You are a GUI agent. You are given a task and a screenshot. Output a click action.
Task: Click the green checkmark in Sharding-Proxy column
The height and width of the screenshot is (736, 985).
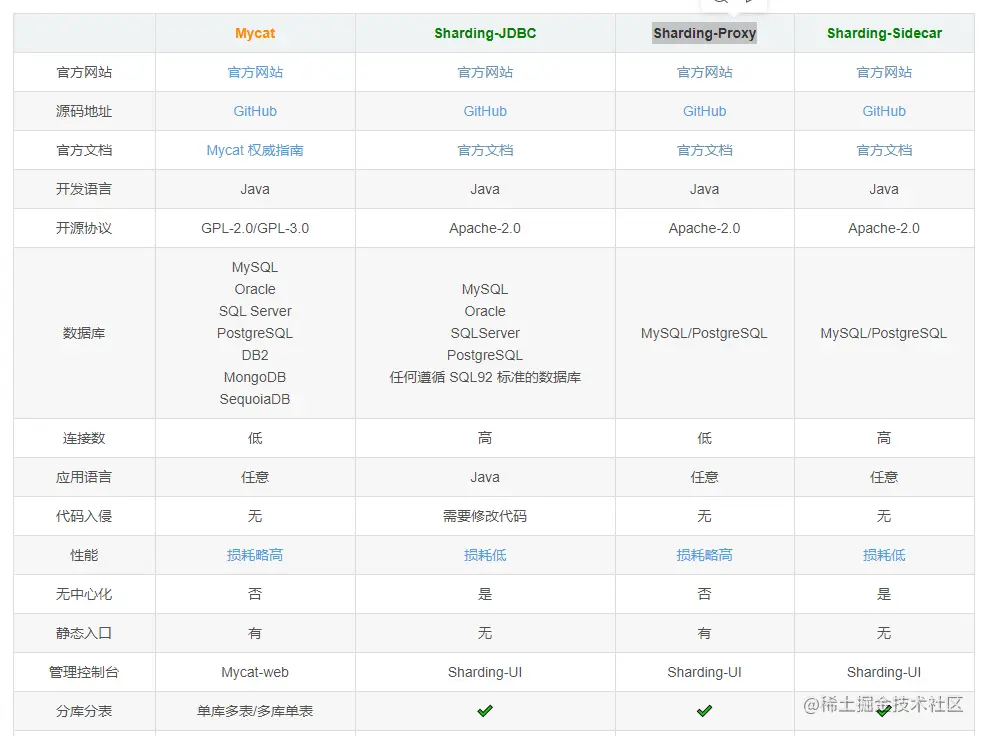(x=704, y=711)
